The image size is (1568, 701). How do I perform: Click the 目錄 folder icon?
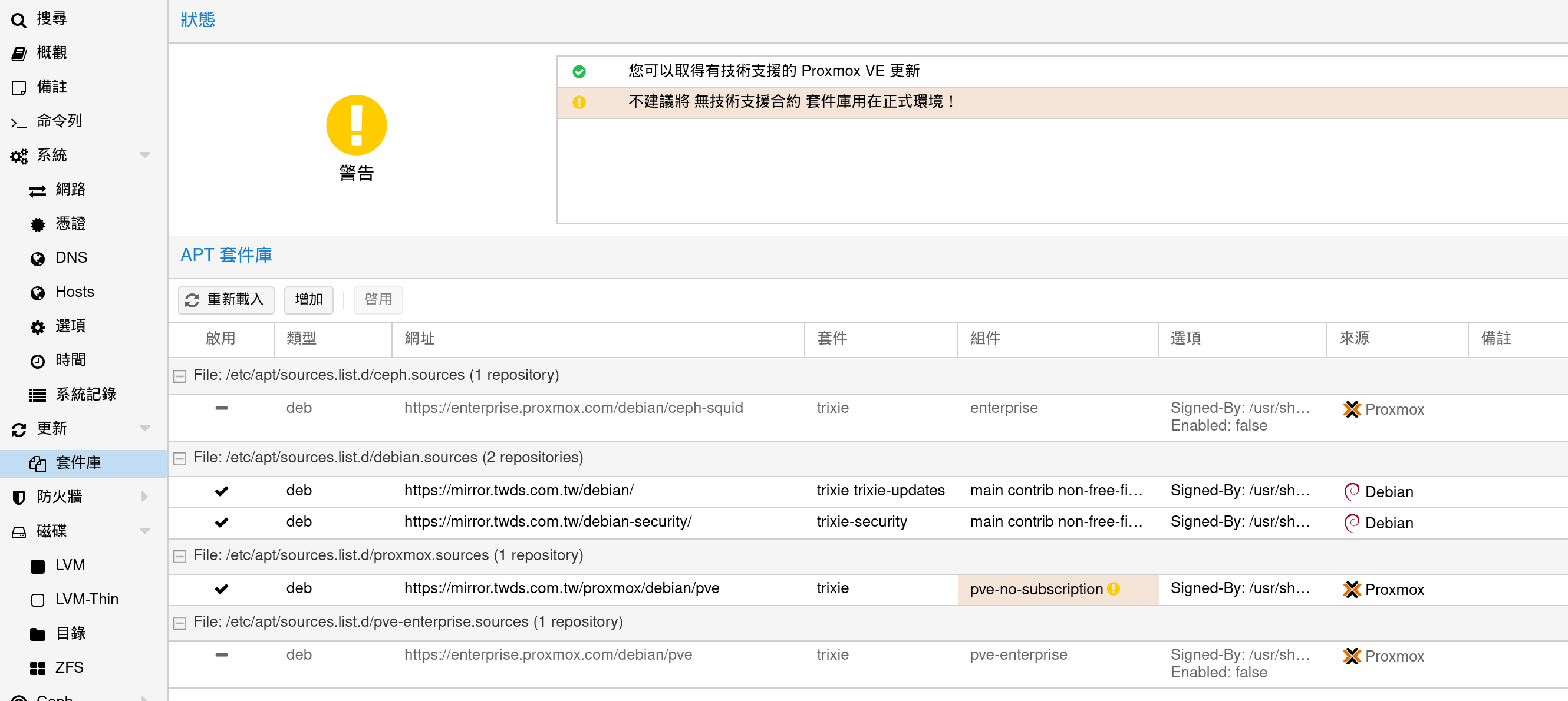[x=38, y=634]
